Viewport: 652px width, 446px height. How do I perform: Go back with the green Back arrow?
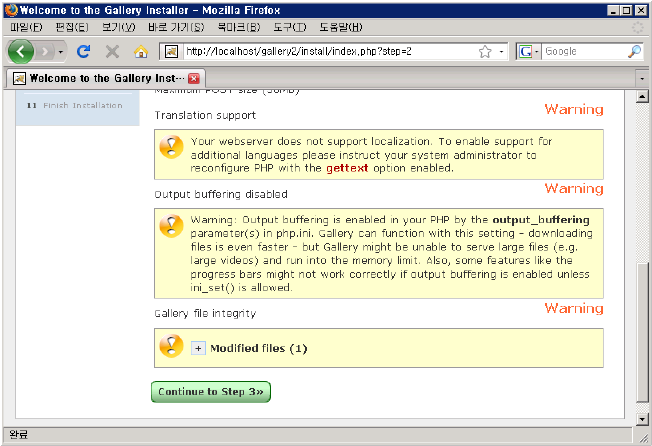[x=20, y=52]
